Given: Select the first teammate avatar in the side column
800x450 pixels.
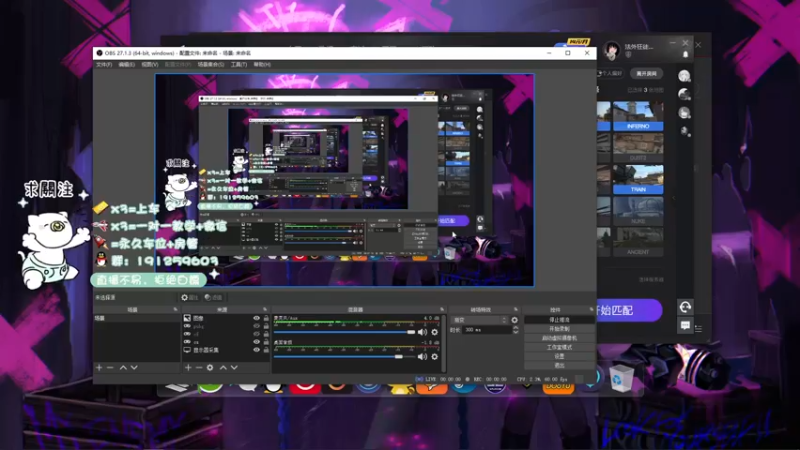Looking at the screenshot, I should point(684,76).
